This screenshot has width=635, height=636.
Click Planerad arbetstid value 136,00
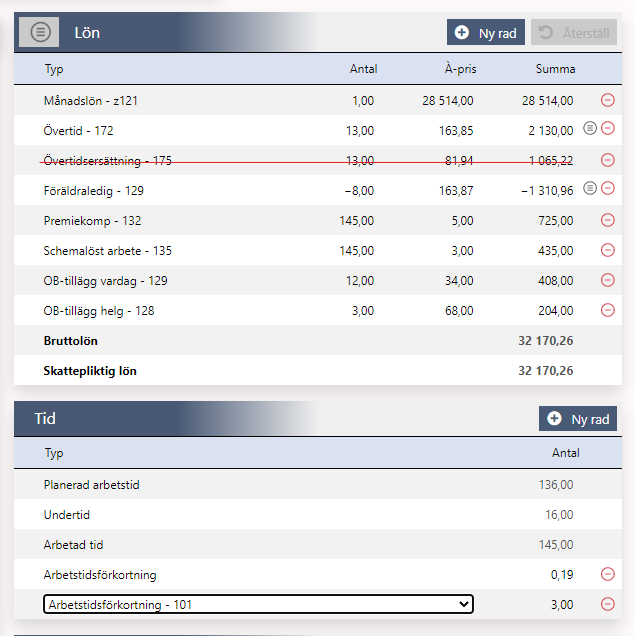coord(556,485)
